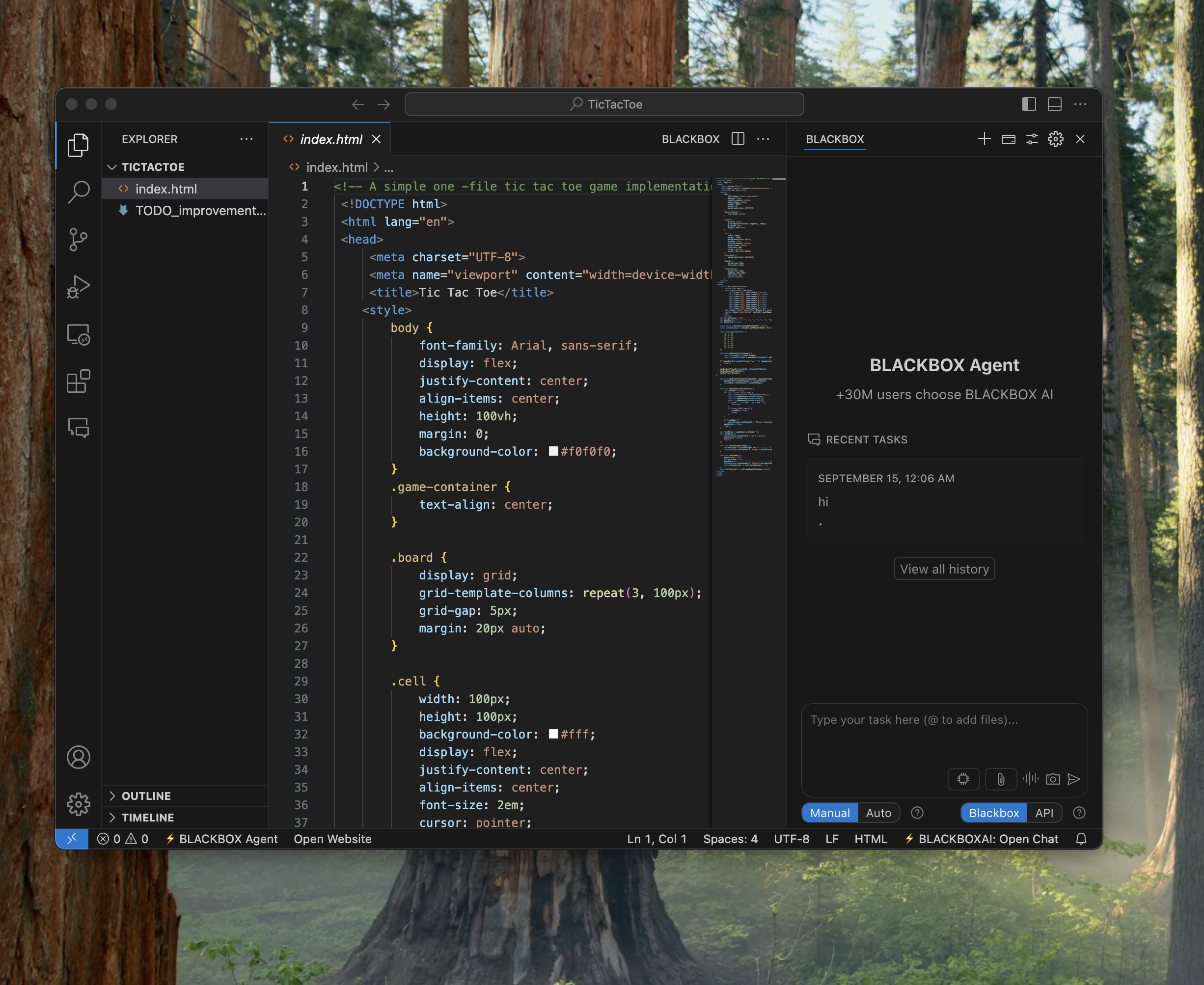
Task: Open the Source Control view
Action: [x=78, y=240]
